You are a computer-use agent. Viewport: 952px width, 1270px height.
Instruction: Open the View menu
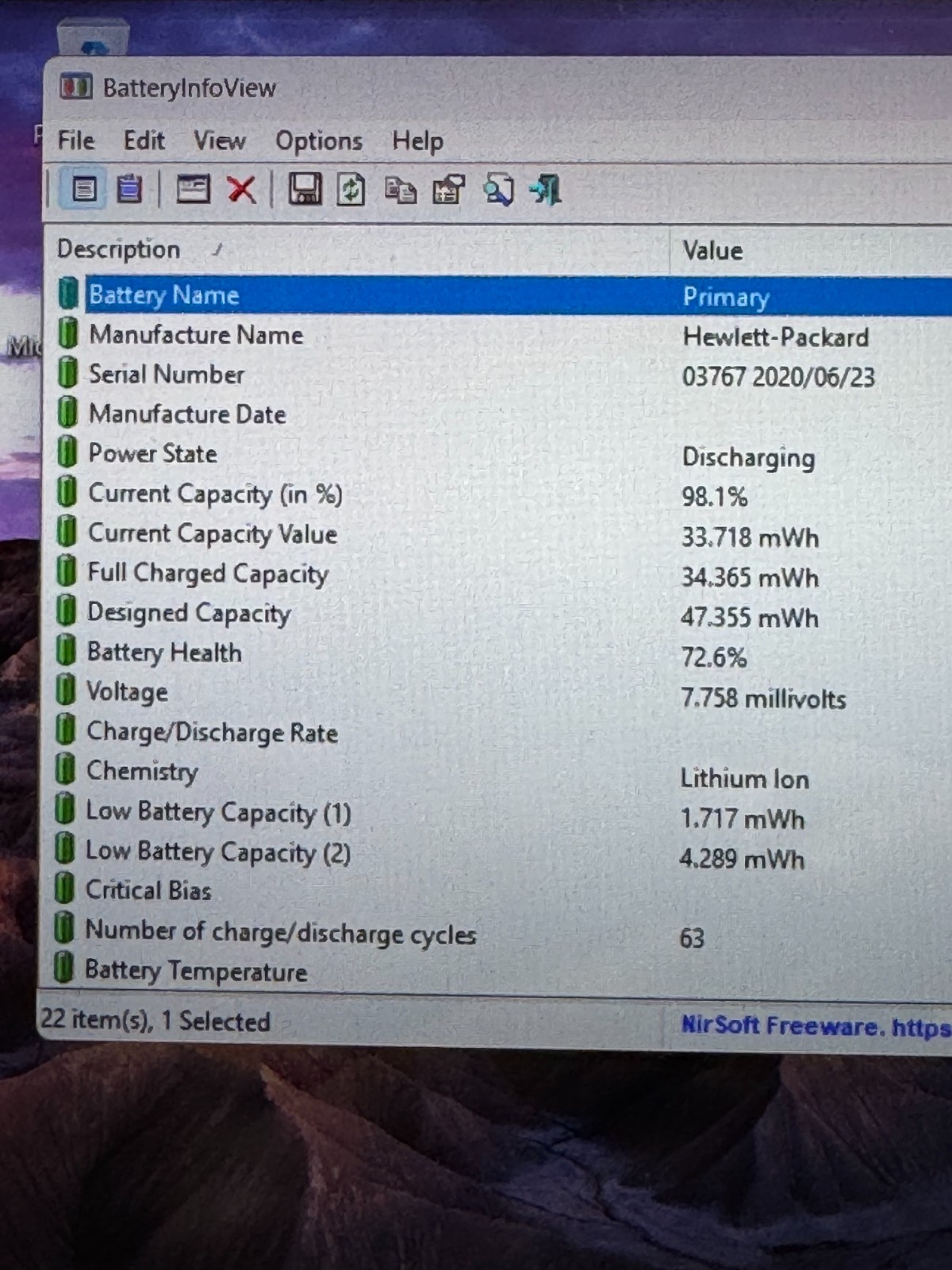point(219,141)
